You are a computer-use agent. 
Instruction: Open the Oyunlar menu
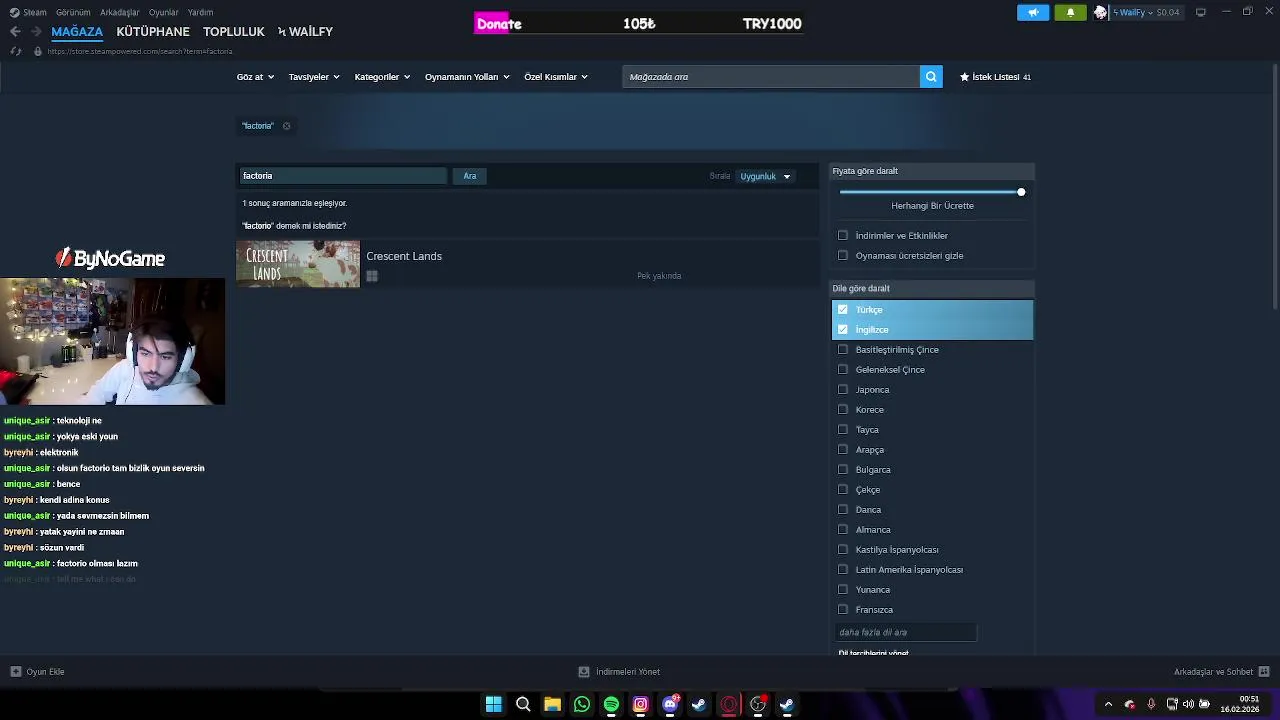[163, 12]
